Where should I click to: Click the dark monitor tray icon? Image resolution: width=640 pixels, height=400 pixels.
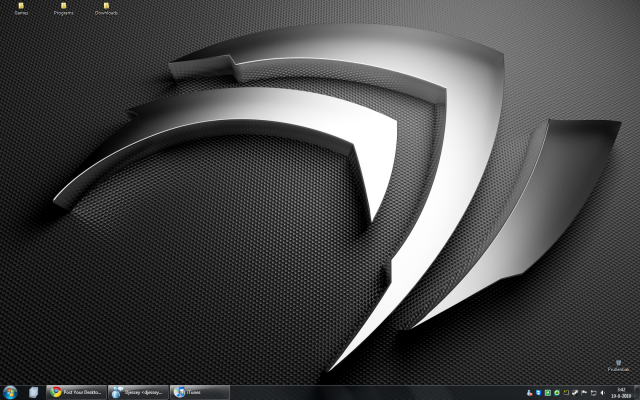click(566, 392)
